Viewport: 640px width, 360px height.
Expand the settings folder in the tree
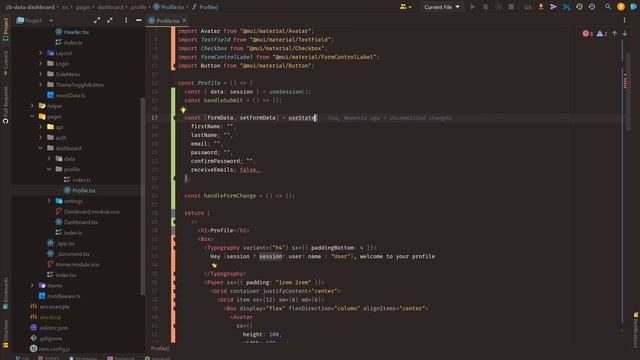pyautogui.click(x=49, y=201)
